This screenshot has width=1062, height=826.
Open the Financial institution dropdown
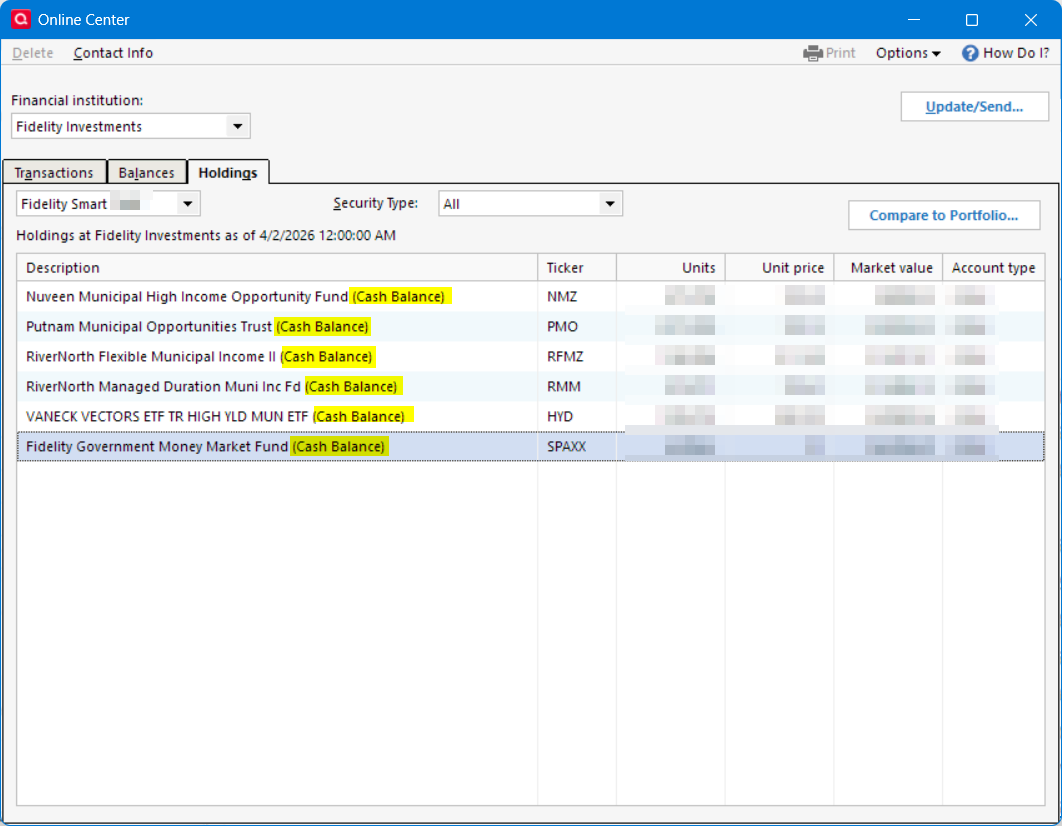237,127
